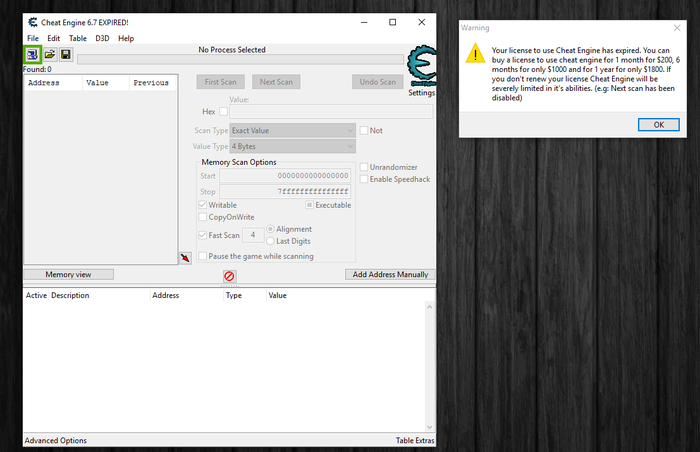Enable the CopyOnWrite checkbox
The image size is (700, 452).
click(203, 217)
